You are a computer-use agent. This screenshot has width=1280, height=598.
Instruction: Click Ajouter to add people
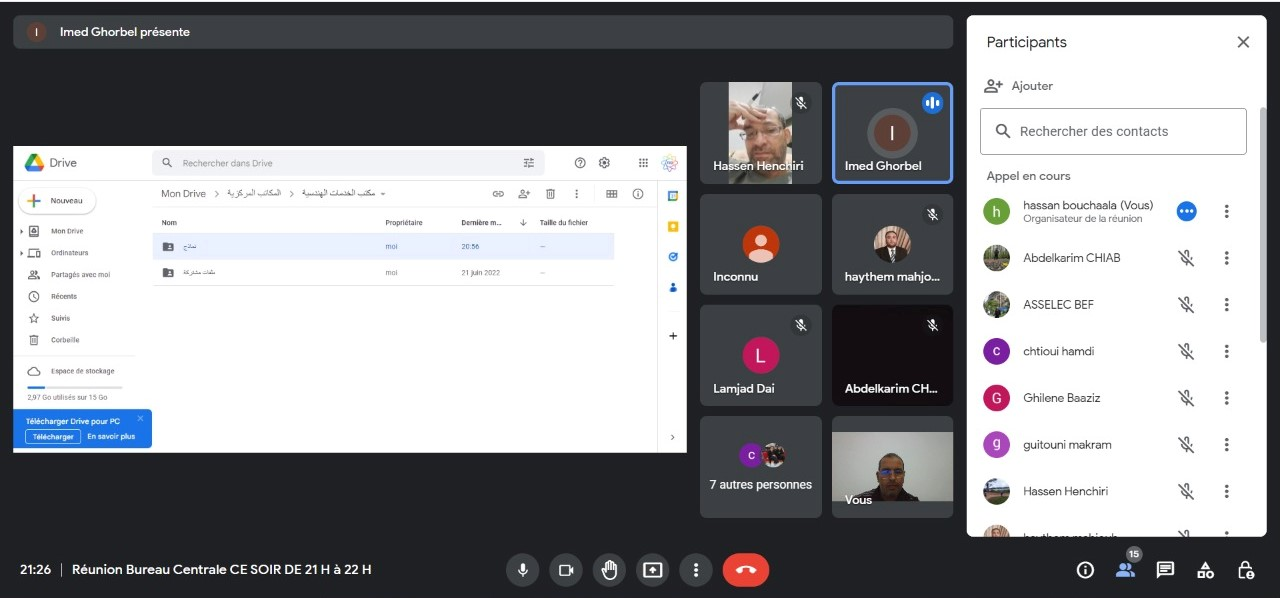pyautogui.click(x=1019, y=86)
